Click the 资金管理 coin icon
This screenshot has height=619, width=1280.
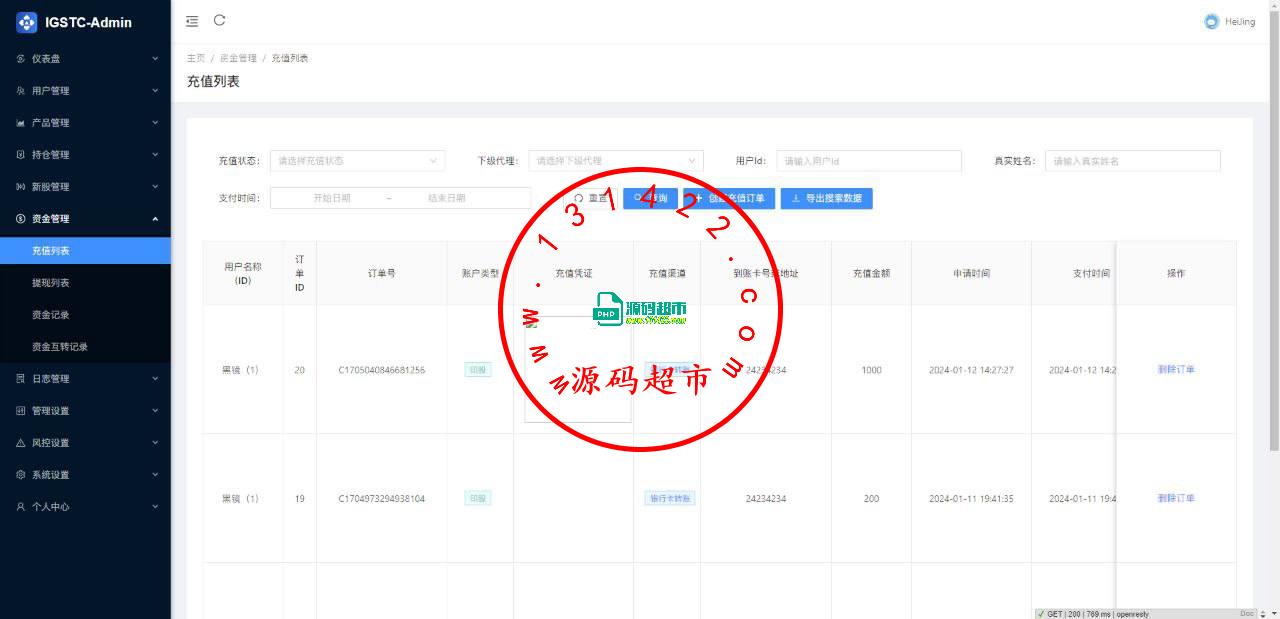coord(21,219)
